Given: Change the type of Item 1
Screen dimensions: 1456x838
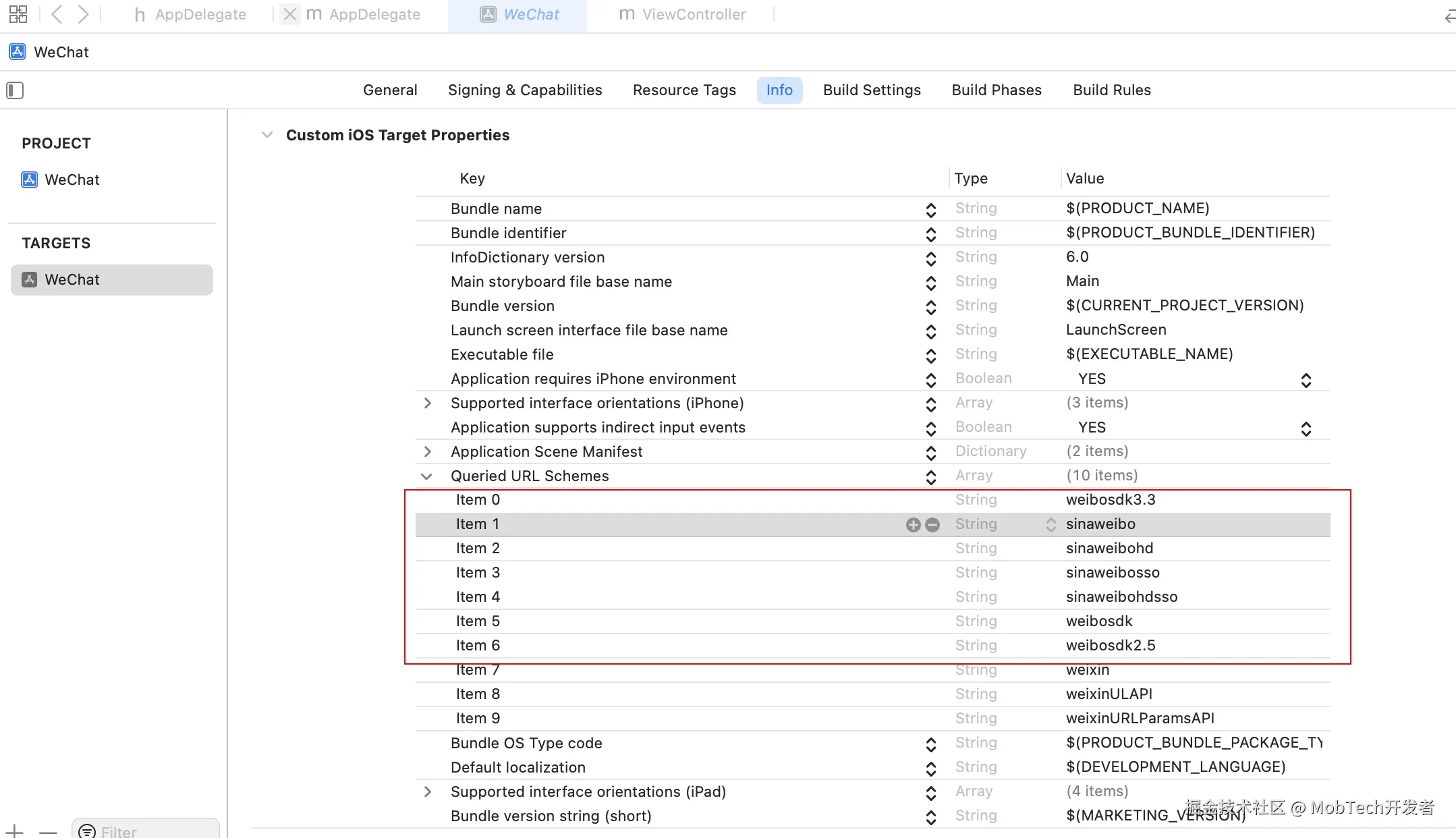Looking at the screenshot, I should pyautogui.click(x=1051, y=525).
